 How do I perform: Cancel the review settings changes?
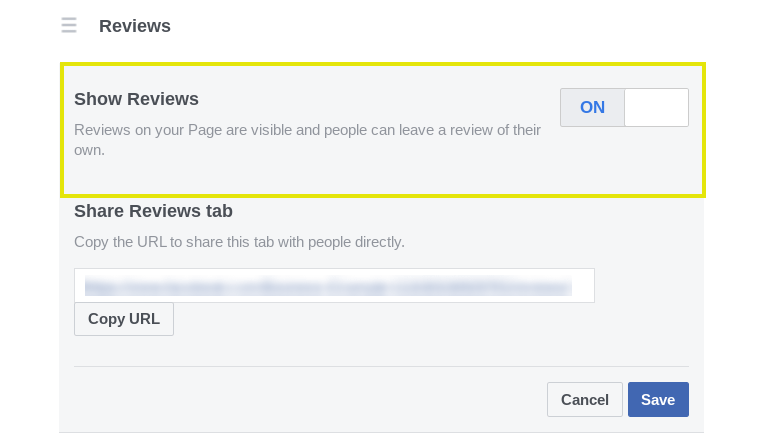585,399
